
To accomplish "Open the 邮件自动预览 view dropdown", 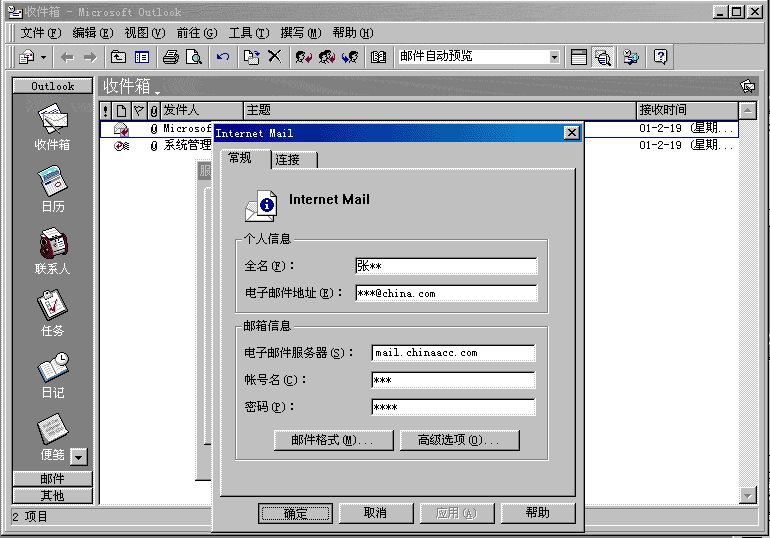I will [x=554, y=57].
